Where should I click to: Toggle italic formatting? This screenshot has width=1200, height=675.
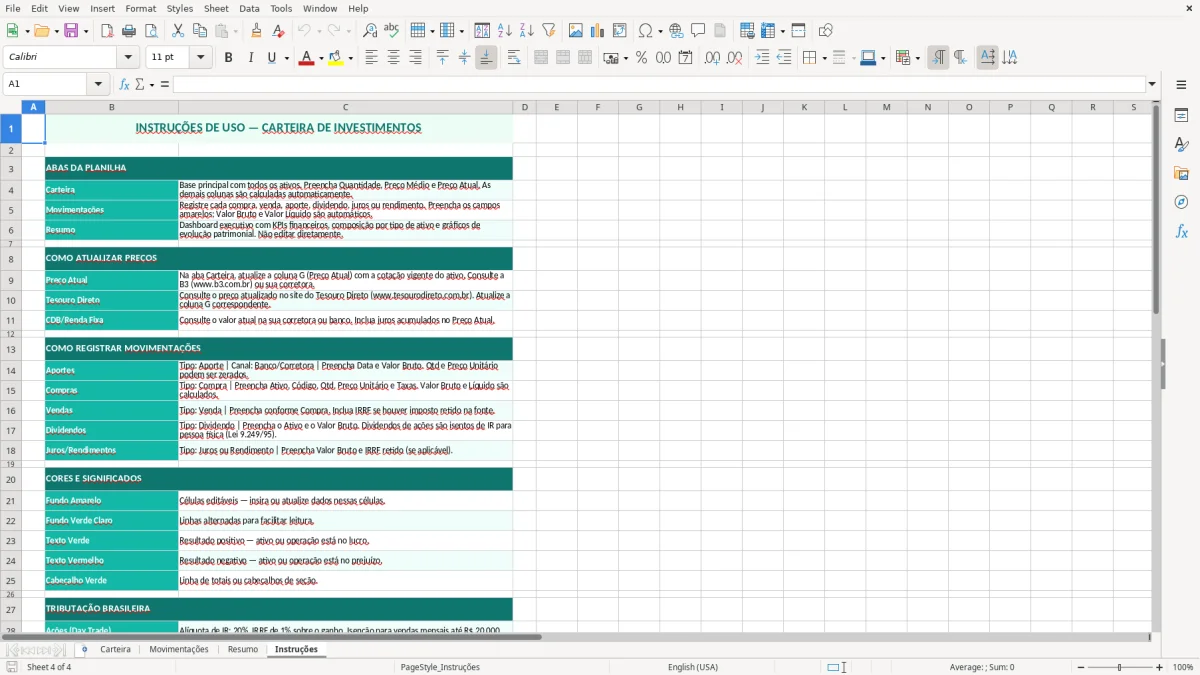tap(250, 58)
